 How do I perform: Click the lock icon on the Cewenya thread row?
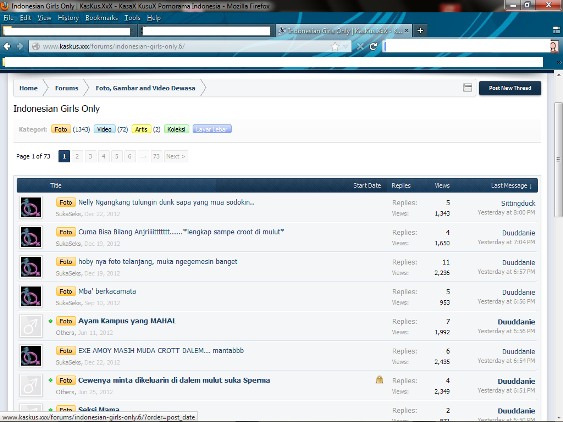(379, 380)
